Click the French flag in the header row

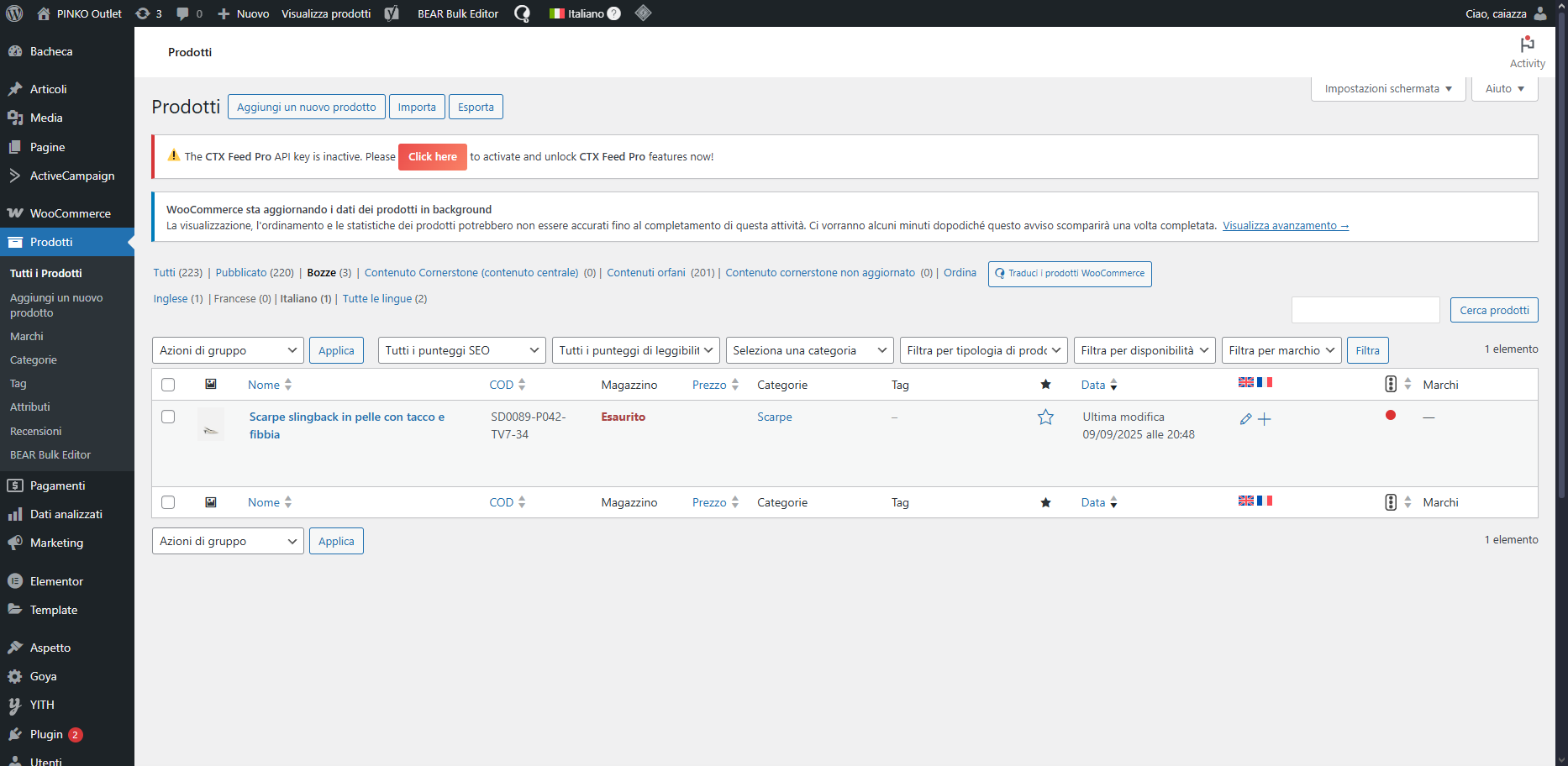point(1265,382)
